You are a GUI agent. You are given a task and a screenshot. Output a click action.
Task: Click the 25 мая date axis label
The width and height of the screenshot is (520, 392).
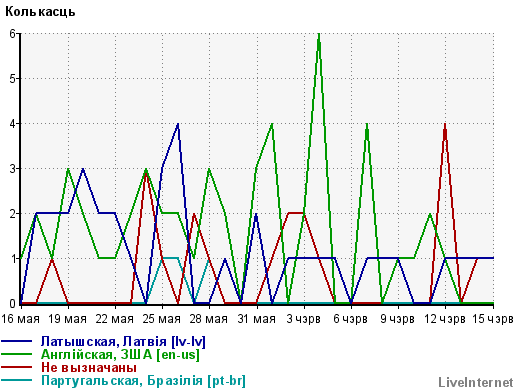pyautogui.click(x=162, y=319)
